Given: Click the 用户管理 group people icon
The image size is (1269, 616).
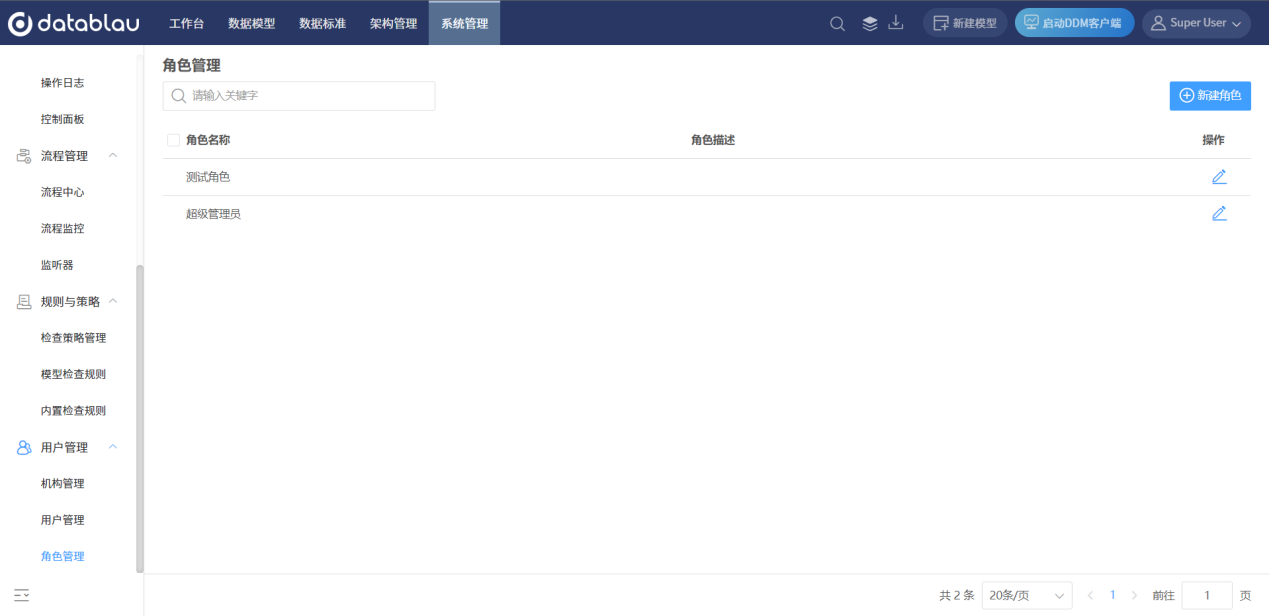Looking at the screenshot, I should (x=24, y=447).
